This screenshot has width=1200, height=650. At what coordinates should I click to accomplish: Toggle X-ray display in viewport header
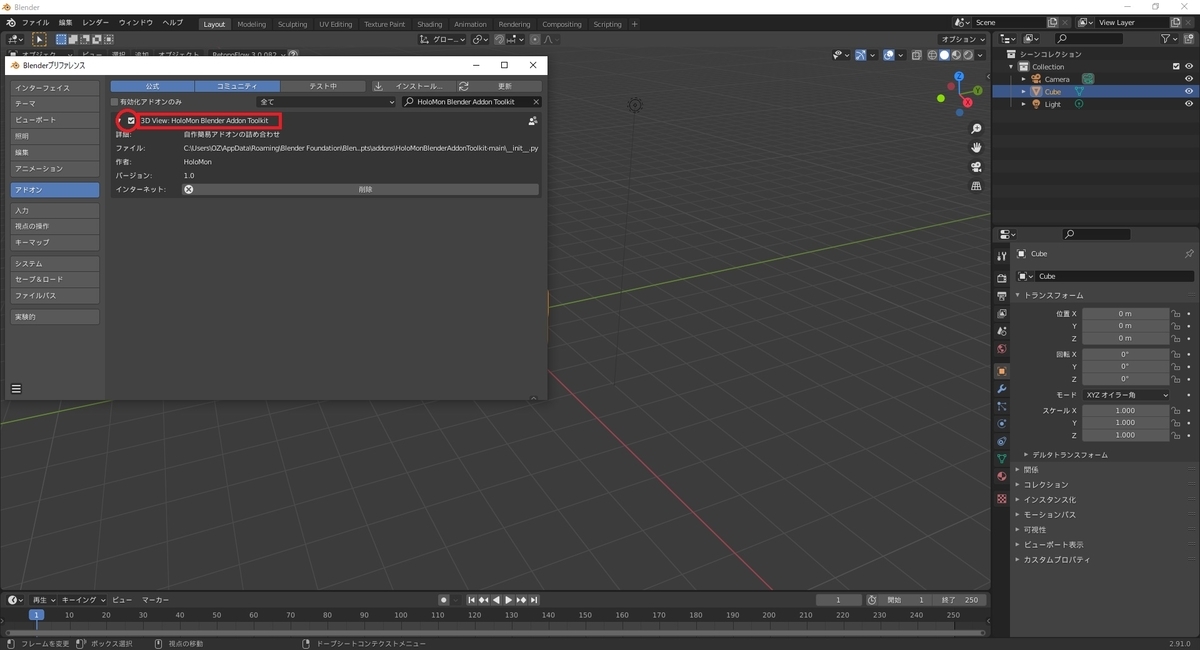pos(917,55)
